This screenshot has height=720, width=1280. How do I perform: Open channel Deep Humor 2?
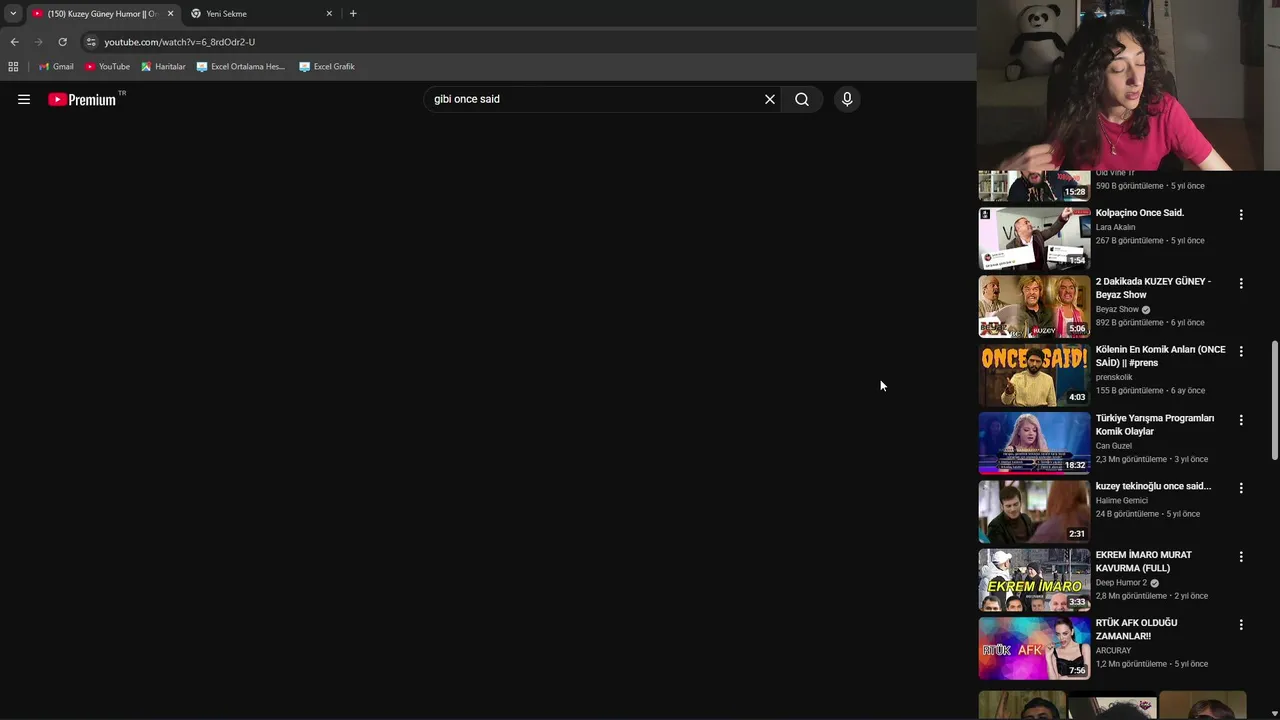click(x=1121, y=582)
